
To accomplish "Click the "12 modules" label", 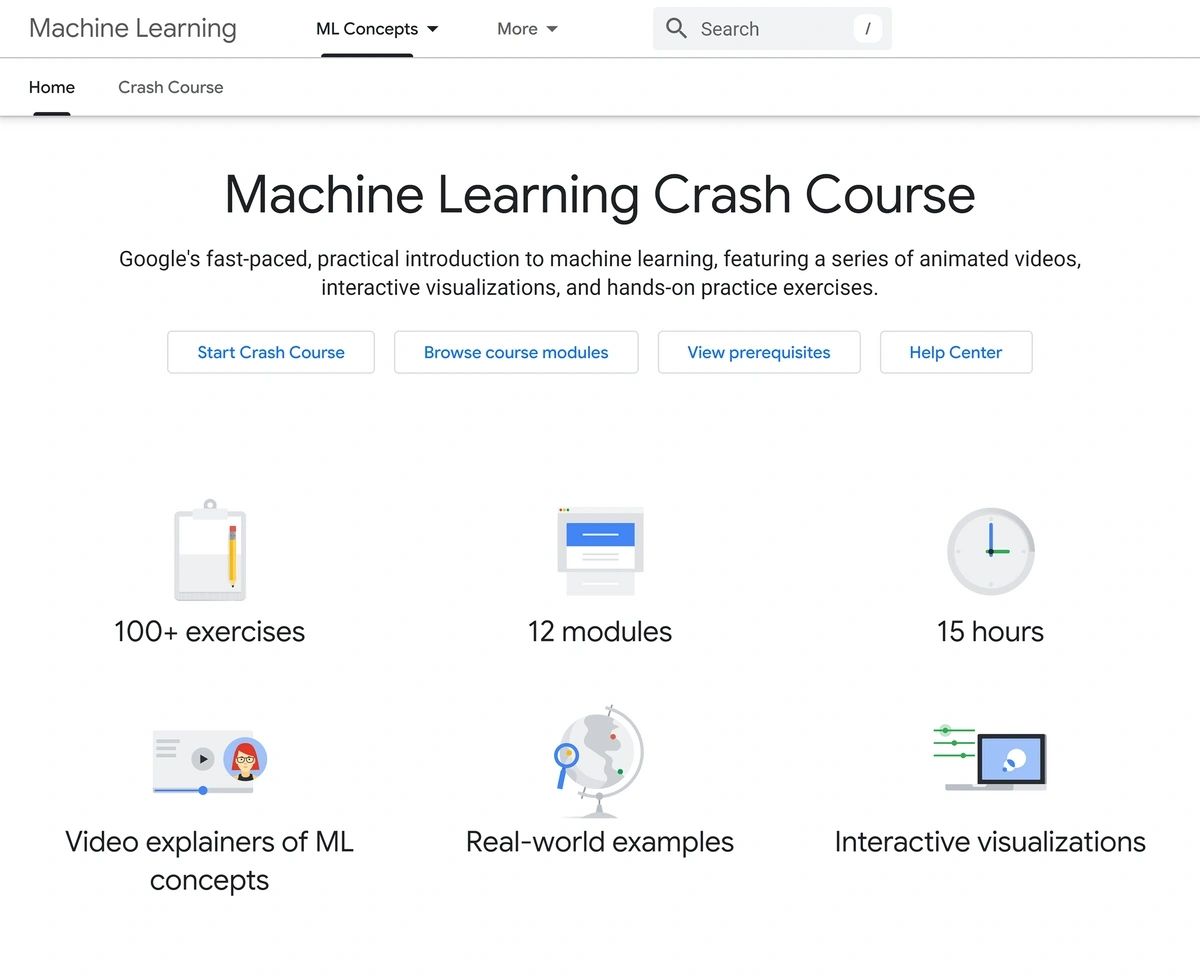I will (600, 632).
